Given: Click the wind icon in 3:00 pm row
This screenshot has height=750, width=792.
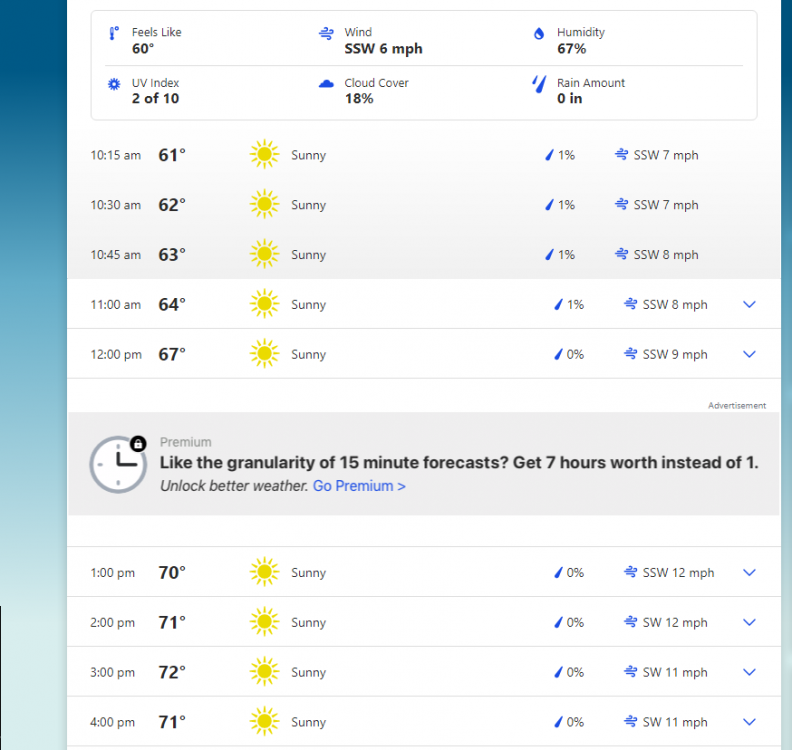Looking at the screenshot, I should pos(631,673).
